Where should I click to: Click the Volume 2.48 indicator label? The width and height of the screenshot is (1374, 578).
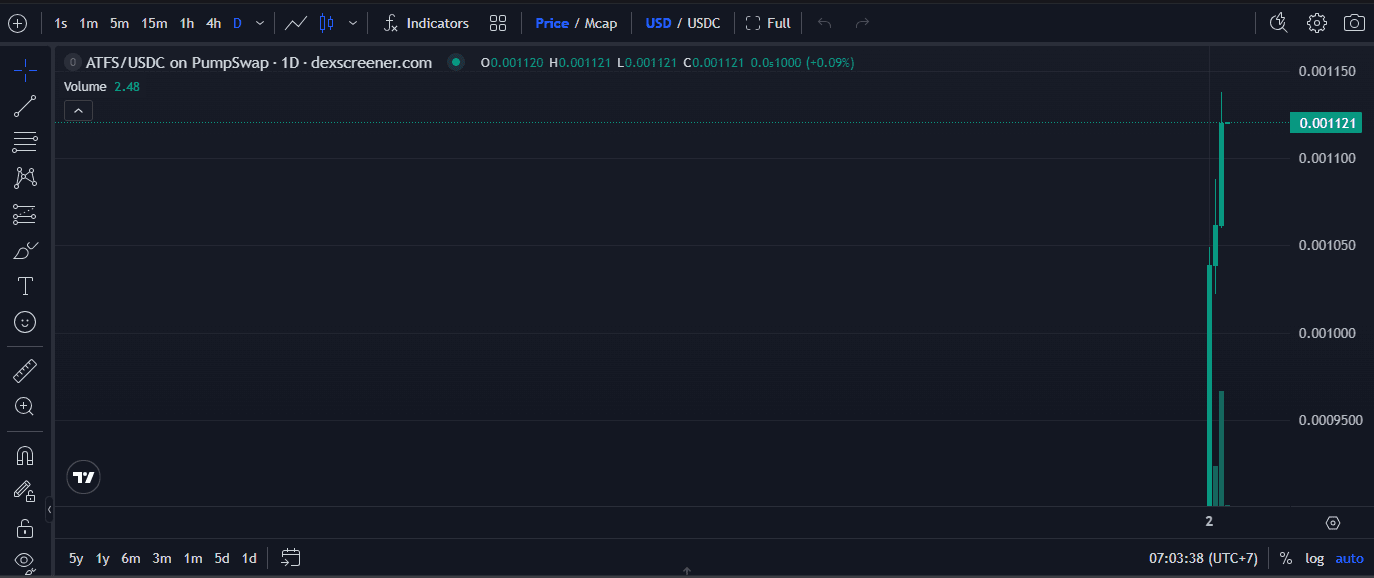(x=102, y=87)
